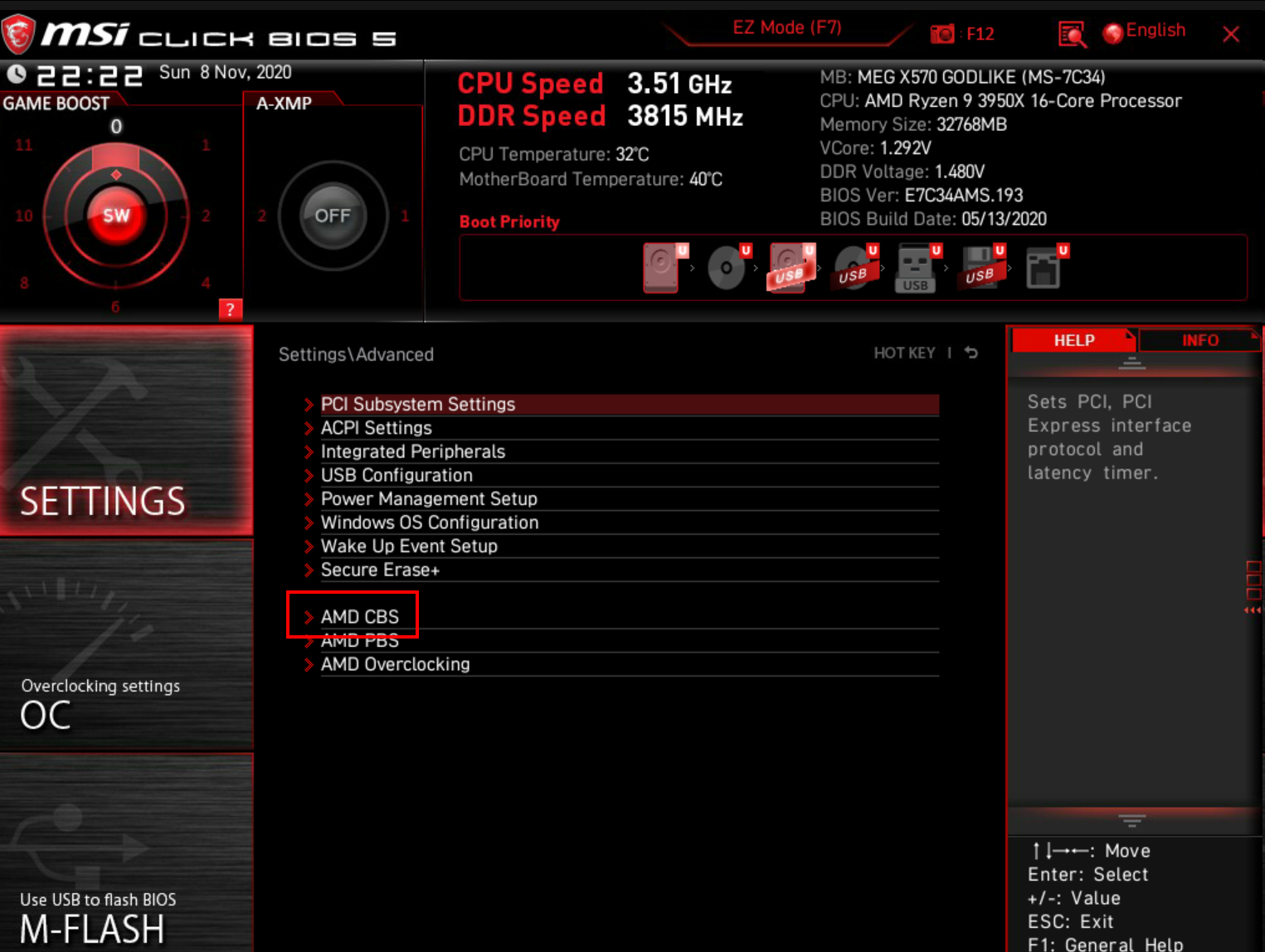The width and height of the screenshot is (1265, 952).
Task: Click the MotherBoard Temperature: 40°C reading
Action: coord(591,180)
